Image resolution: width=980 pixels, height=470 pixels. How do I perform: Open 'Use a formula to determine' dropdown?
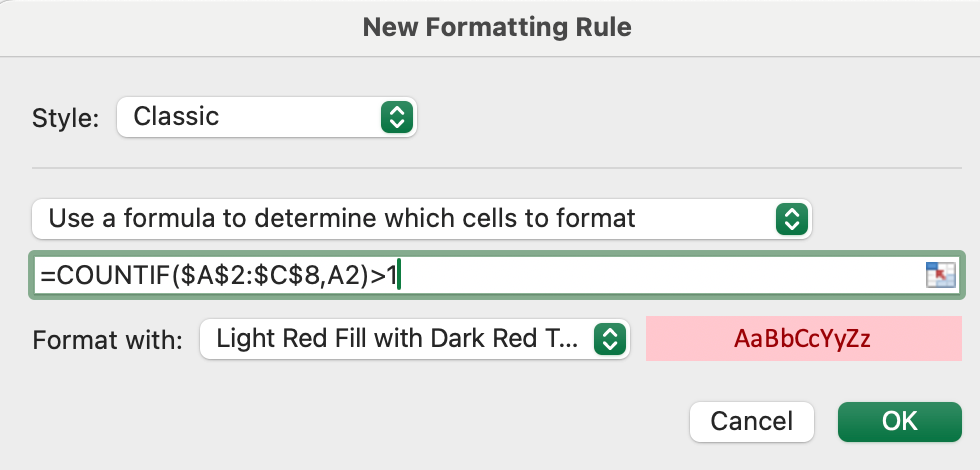[422, 219]
